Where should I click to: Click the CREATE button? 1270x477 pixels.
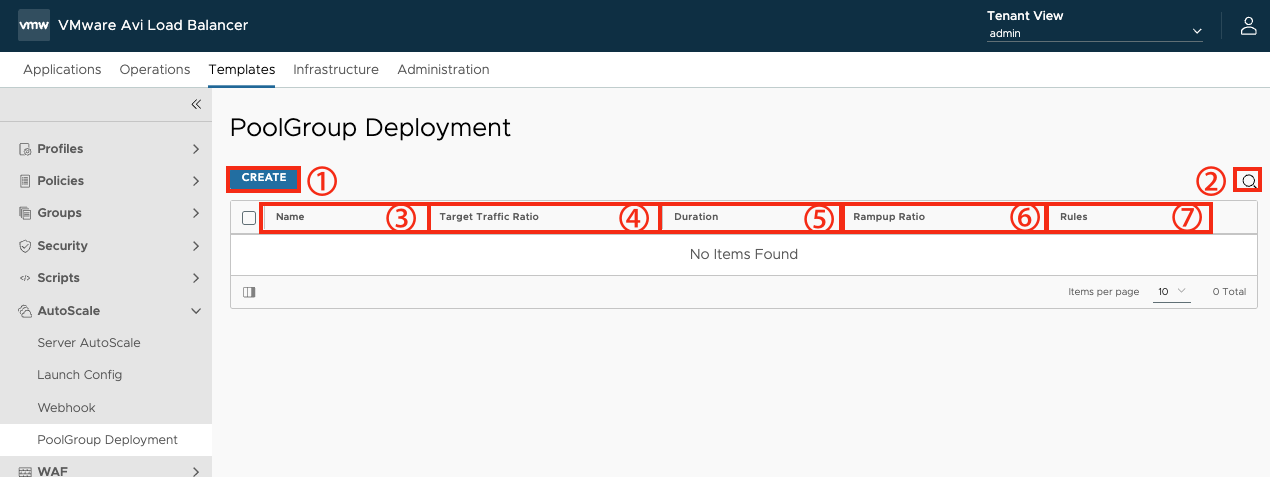264,178
